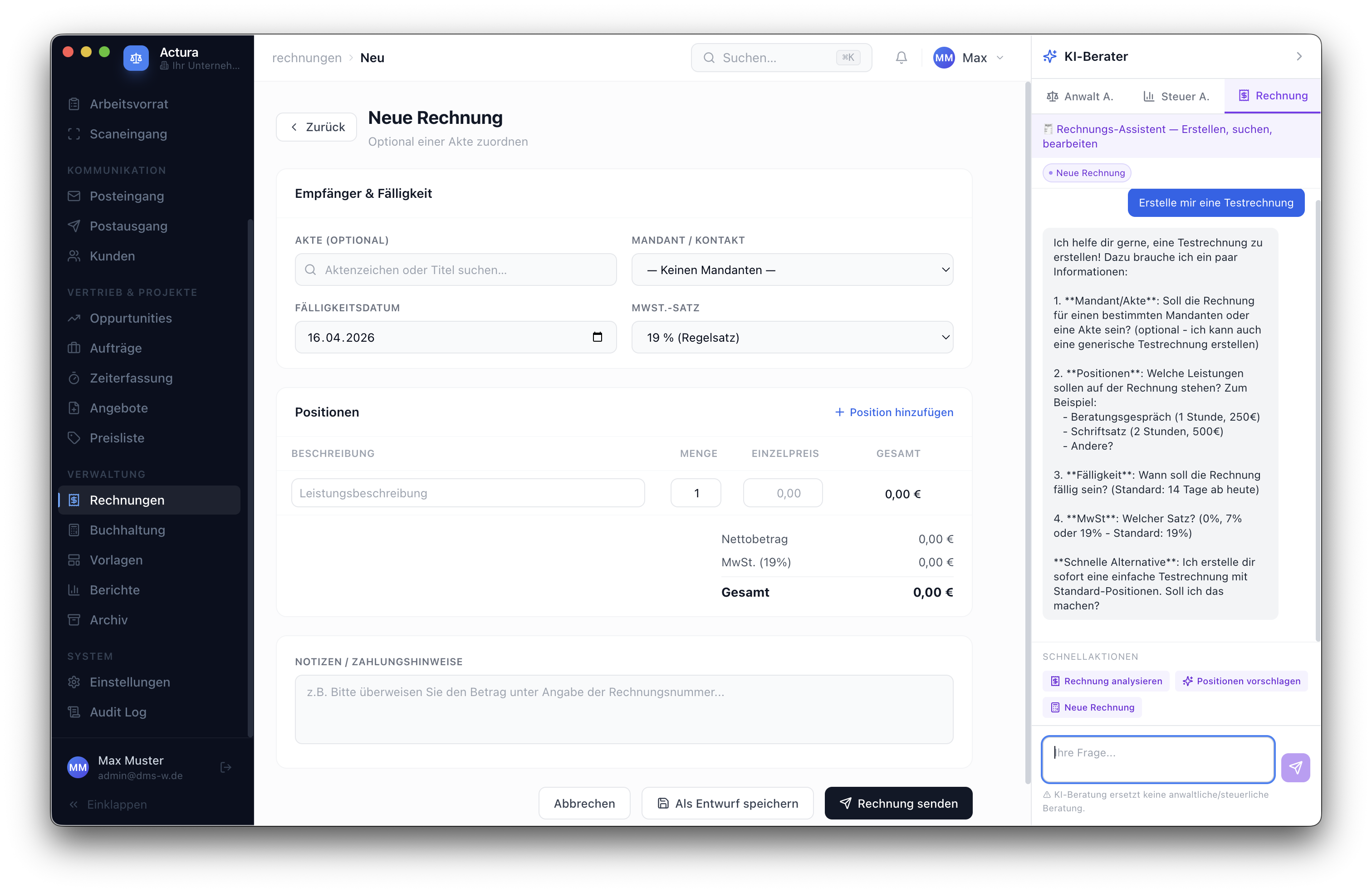Switch to the Steuer A. tab
The width and height of the screenshot is (1372, 893).
click(x=1176, y=96)
